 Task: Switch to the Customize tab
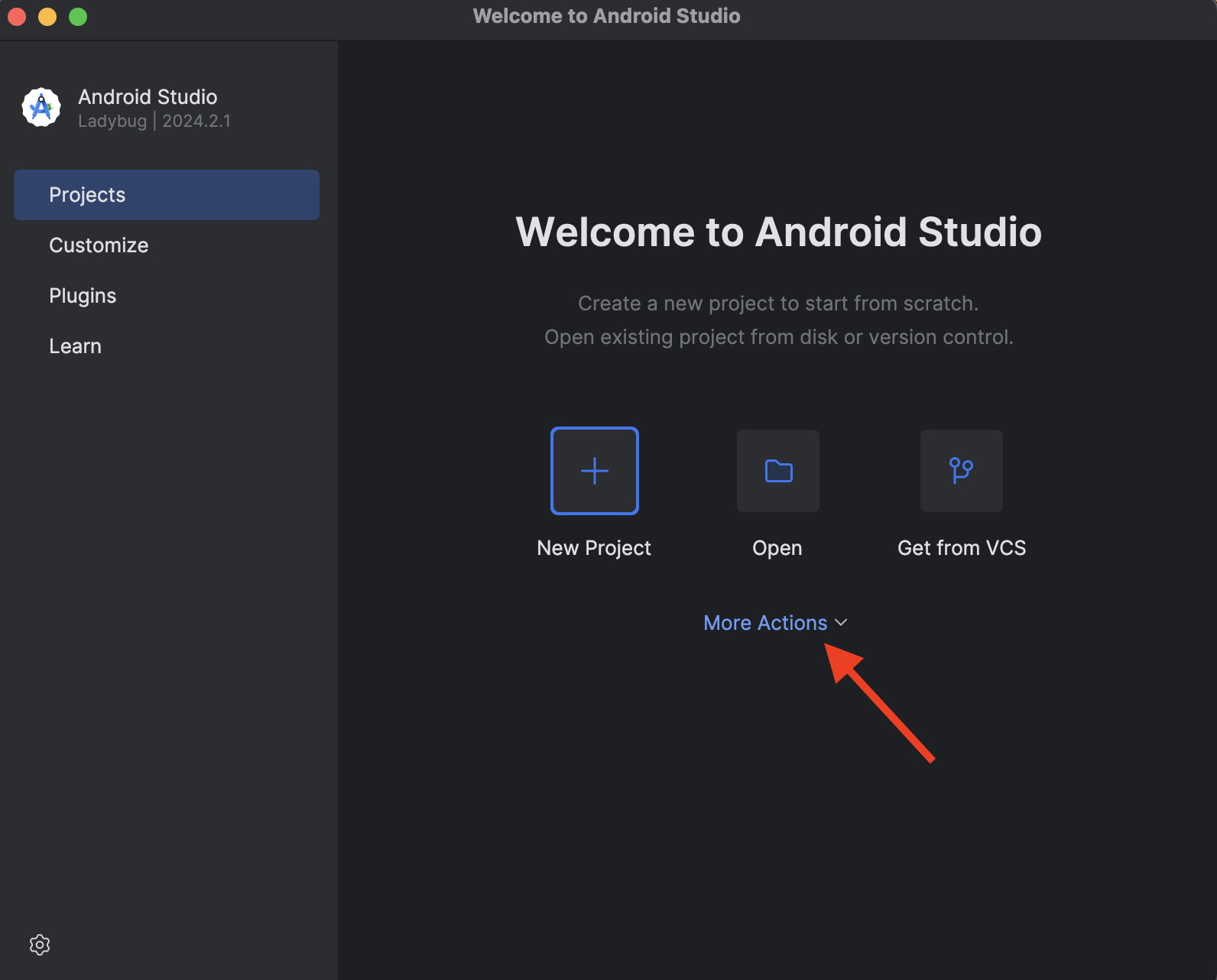tap(167, 245)
